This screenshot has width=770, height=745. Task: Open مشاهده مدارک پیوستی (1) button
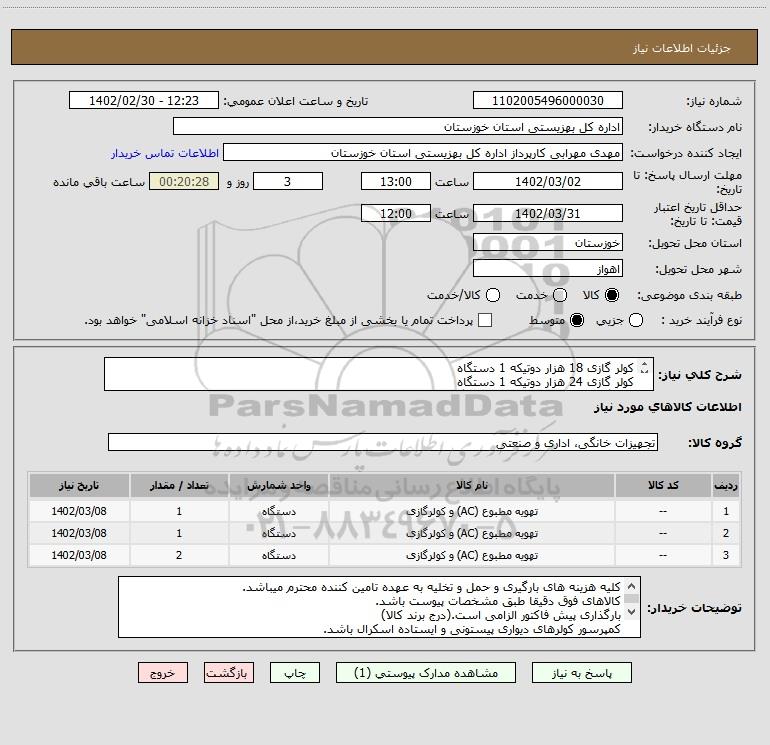(x=426, y=673)
